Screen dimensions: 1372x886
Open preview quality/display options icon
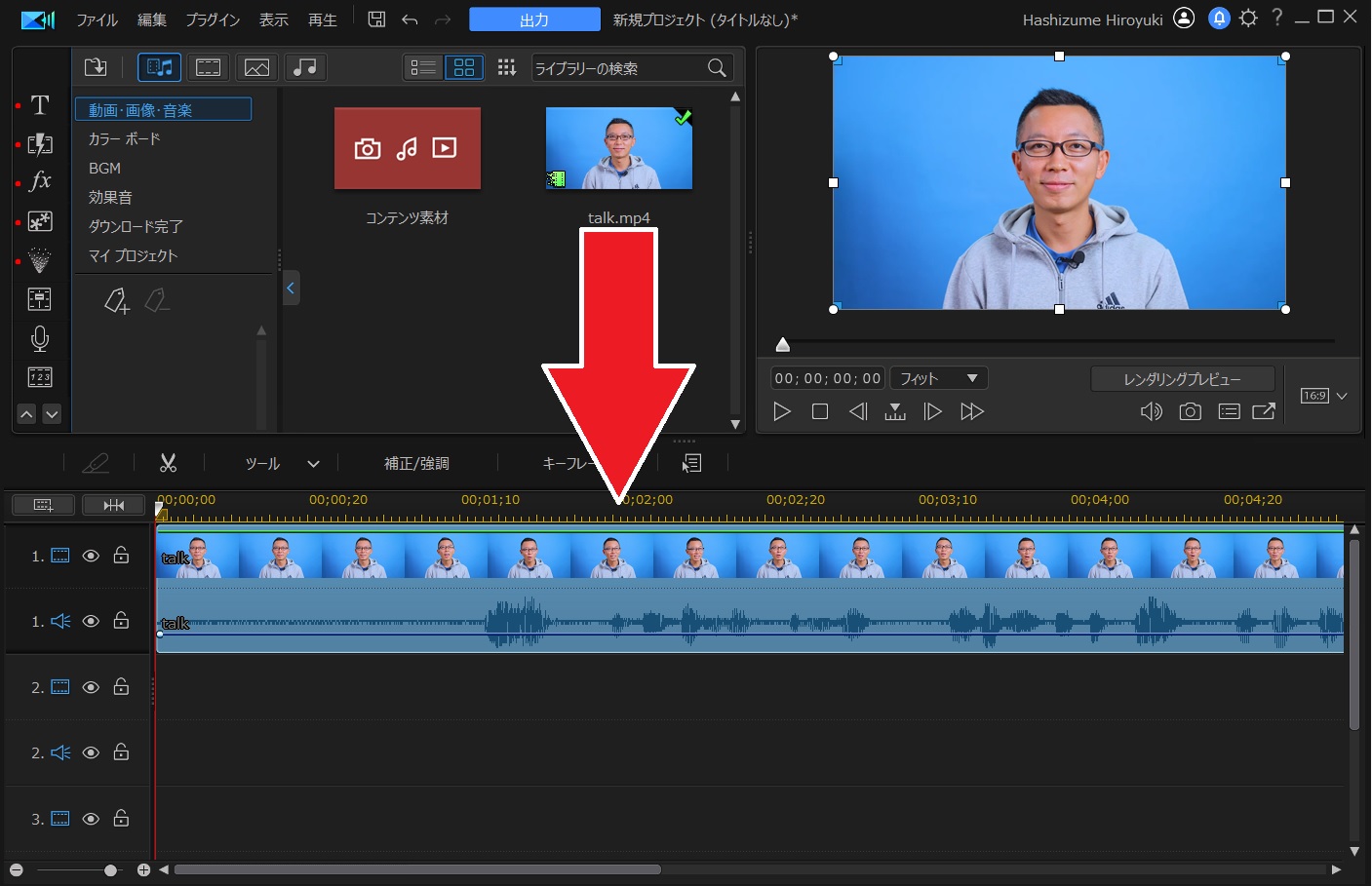coord(1229,411)
